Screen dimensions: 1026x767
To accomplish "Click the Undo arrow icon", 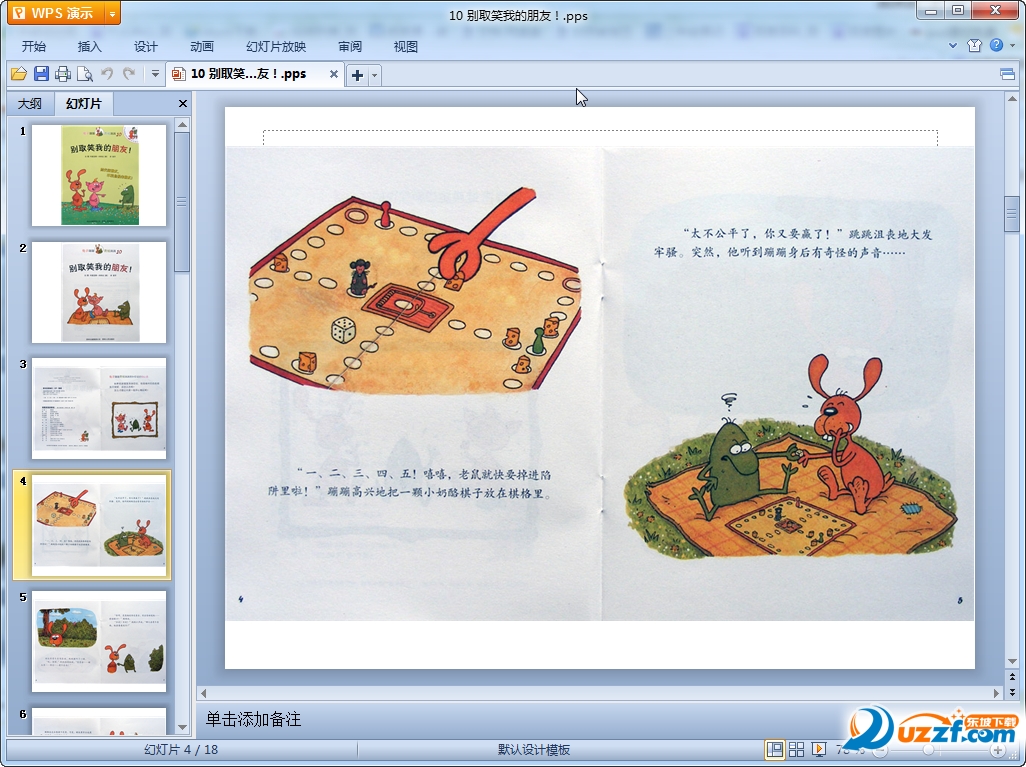I will coord(107,74).
